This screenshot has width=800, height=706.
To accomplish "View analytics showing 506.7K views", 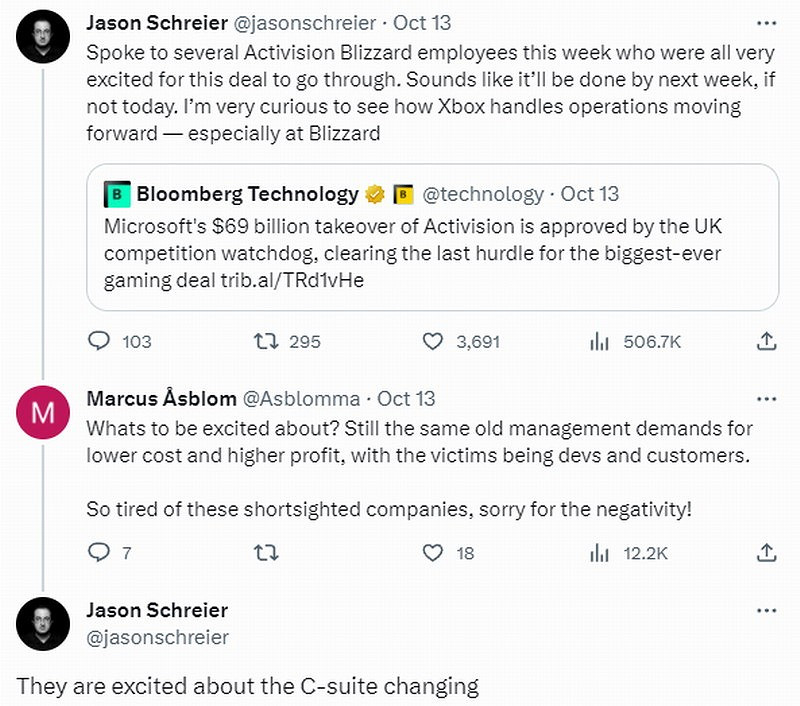I will [x=600, y=341].
